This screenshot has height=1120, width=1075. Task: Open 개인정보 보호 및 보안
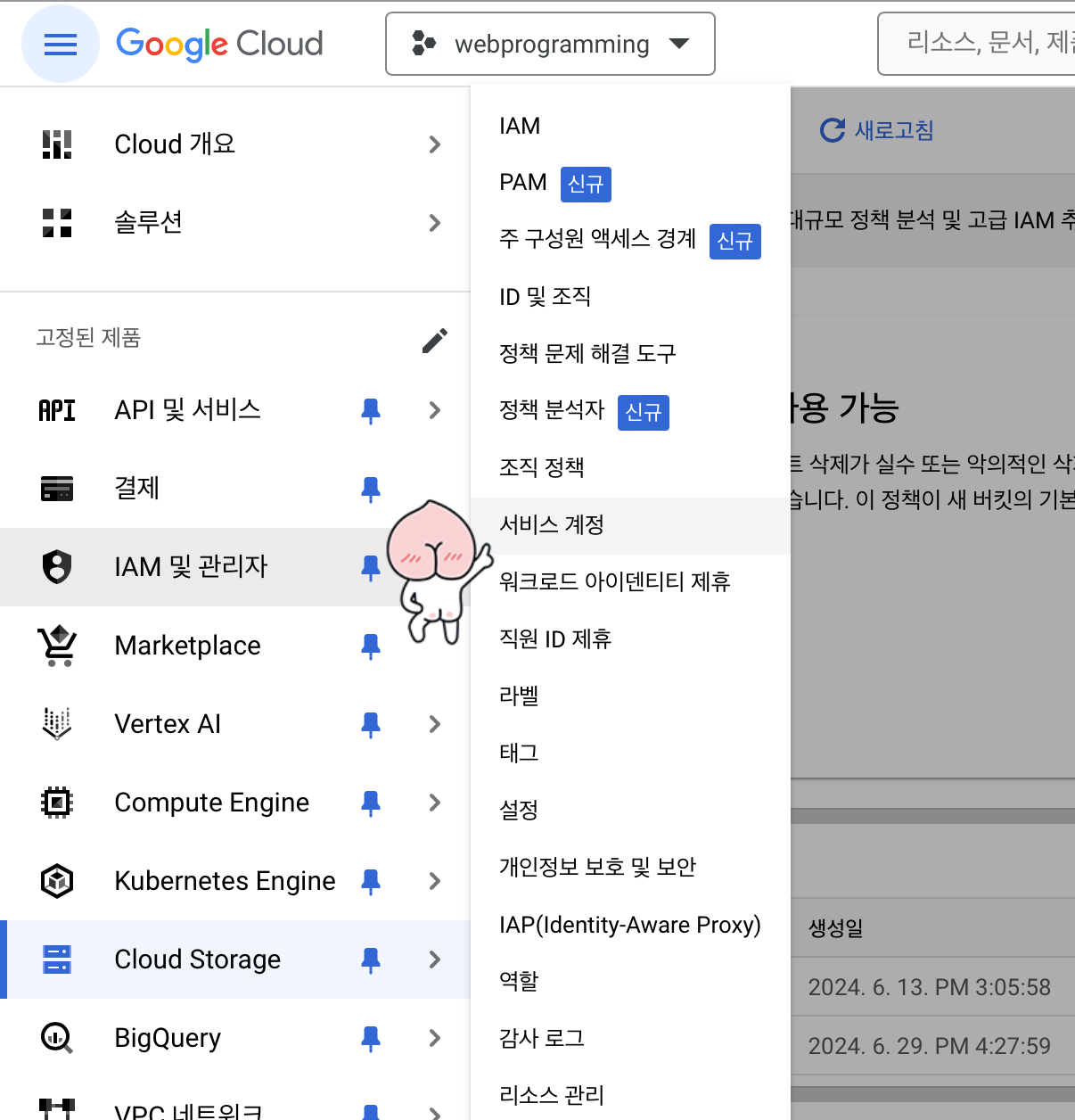(x=630, y=868)
